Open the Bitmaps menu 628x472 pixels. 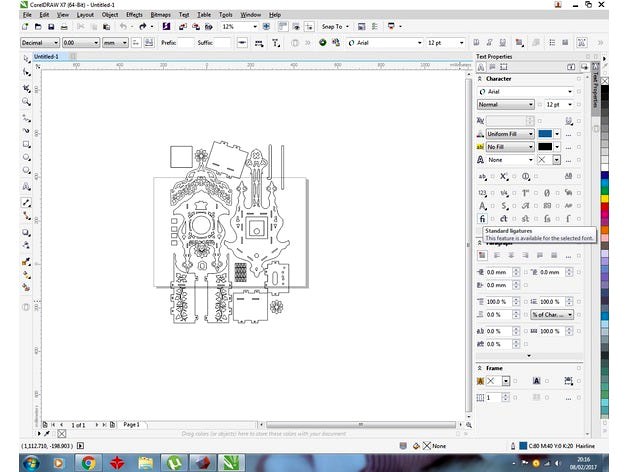160,15
